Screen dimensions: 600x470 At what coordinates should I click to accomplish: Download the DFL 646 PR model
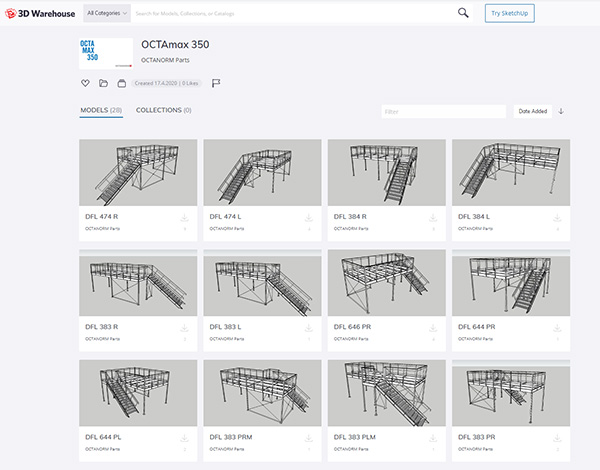(433, 328)
